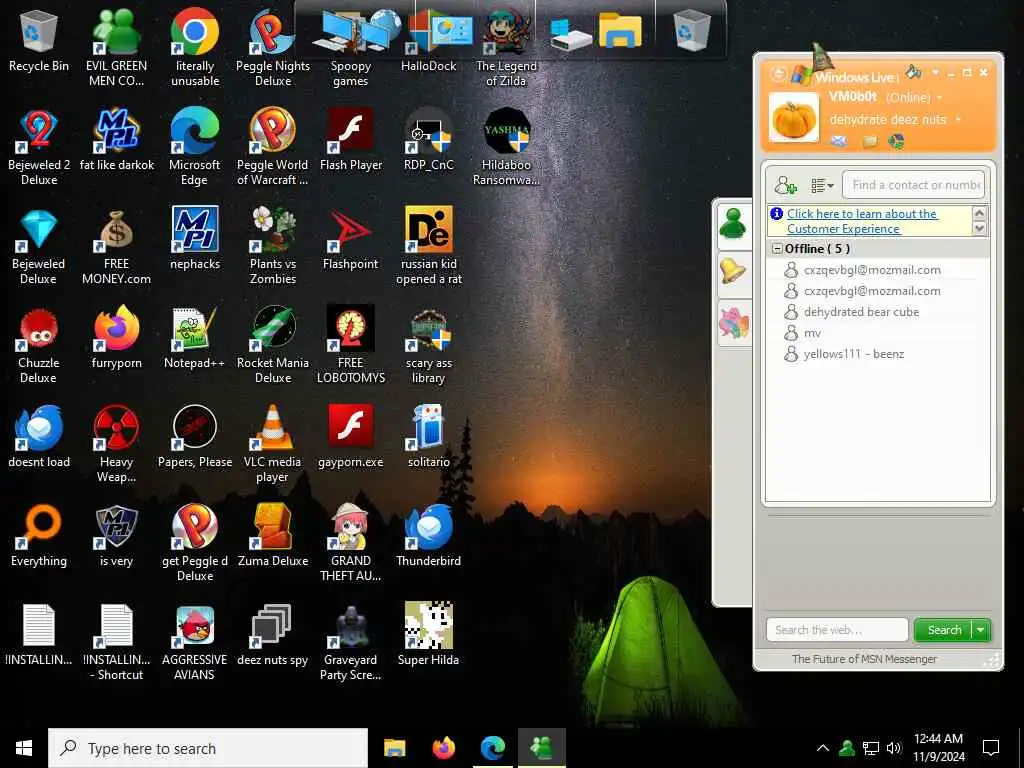Open the VLC media player shortcut
Screen dimensions: 1024x768
(273, 443)
